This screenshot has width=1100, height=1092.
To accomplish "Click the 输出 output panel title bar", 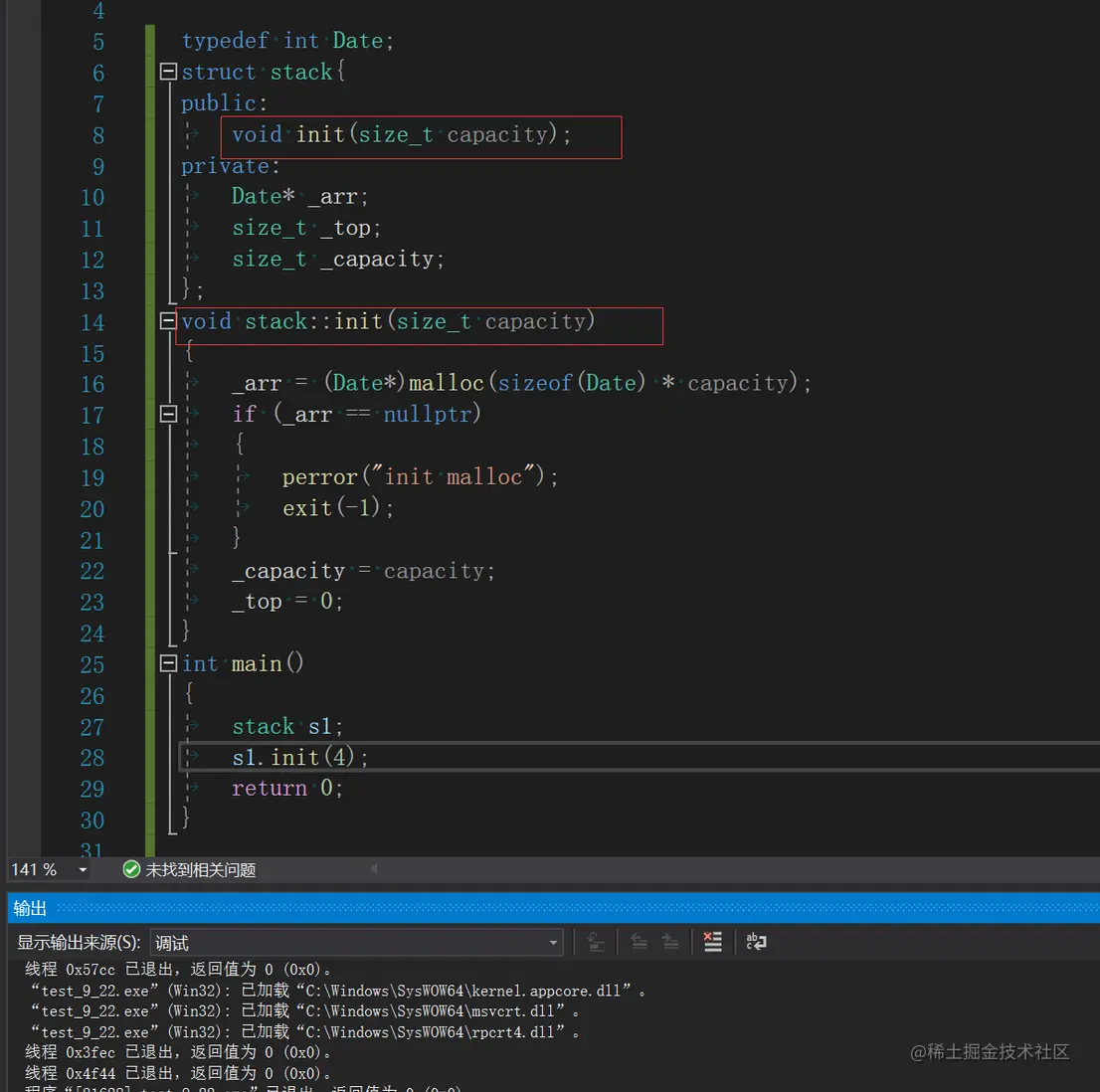I will click(553, 908).
